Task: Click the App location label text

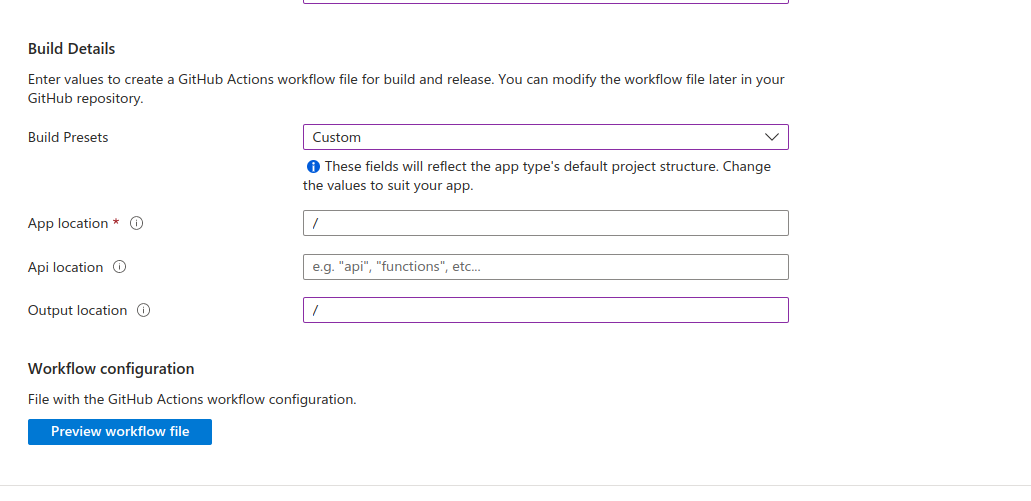Action: [x=67, y=223]
